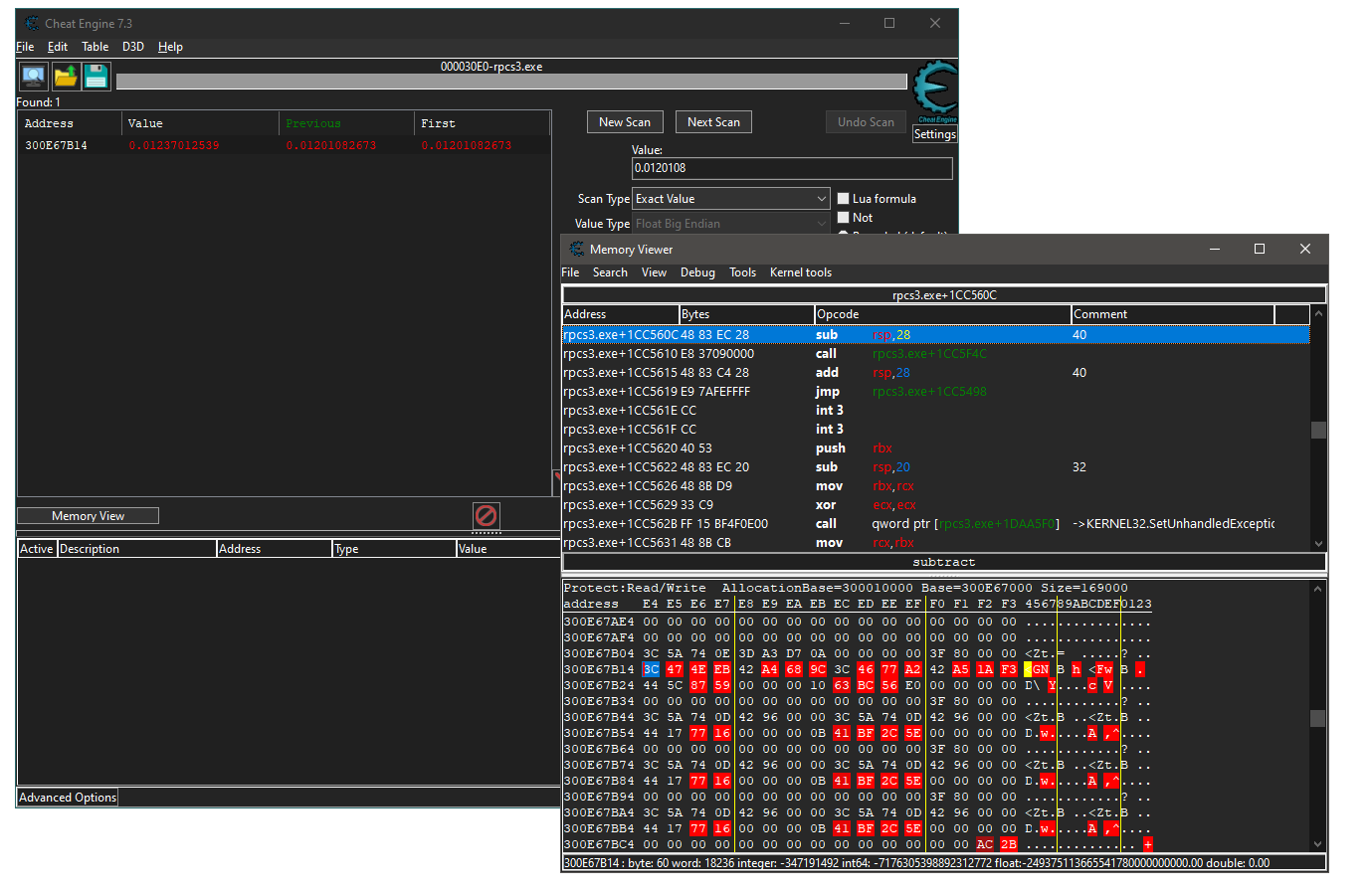Image resolution: width=1372 pixels, height=895 pixels.
Task: Click the red no-entry clear list icon
Action: (486, 515)
